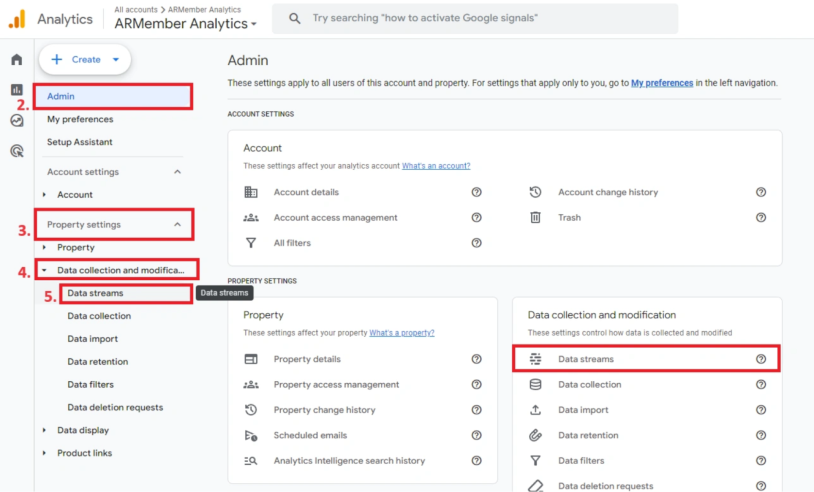Click the Trash bin icon
The width and height of the screenshot is (814, 492).
(535, 217)
